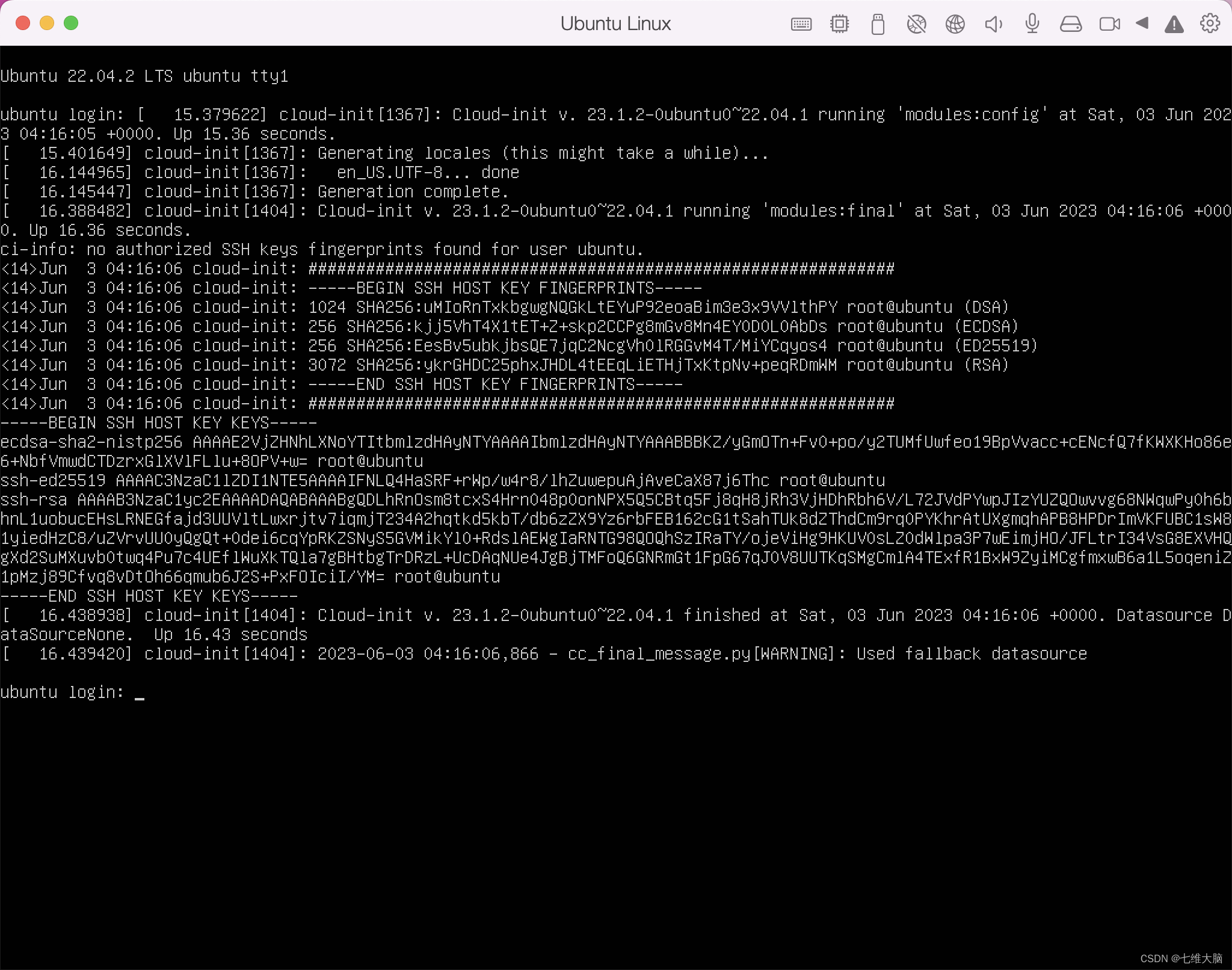
Task: Click the (ED25519) fingerprint line
Action: (519, 346)
